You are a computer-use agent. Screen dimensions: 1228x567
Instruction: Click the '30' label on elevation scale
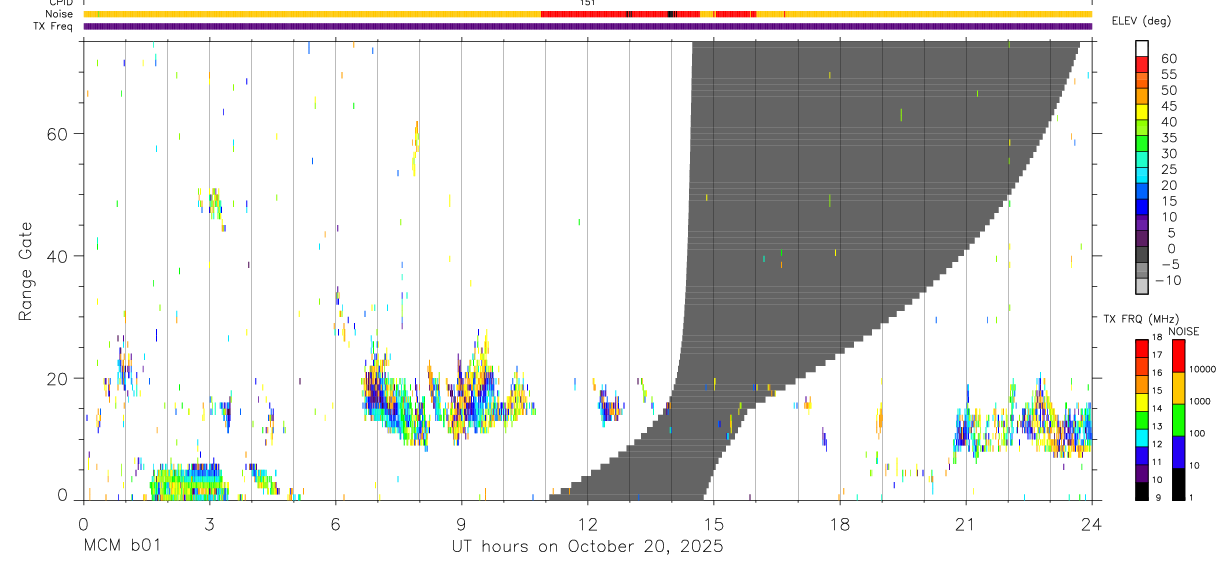pyautogui.click(x=1168, y=154)
